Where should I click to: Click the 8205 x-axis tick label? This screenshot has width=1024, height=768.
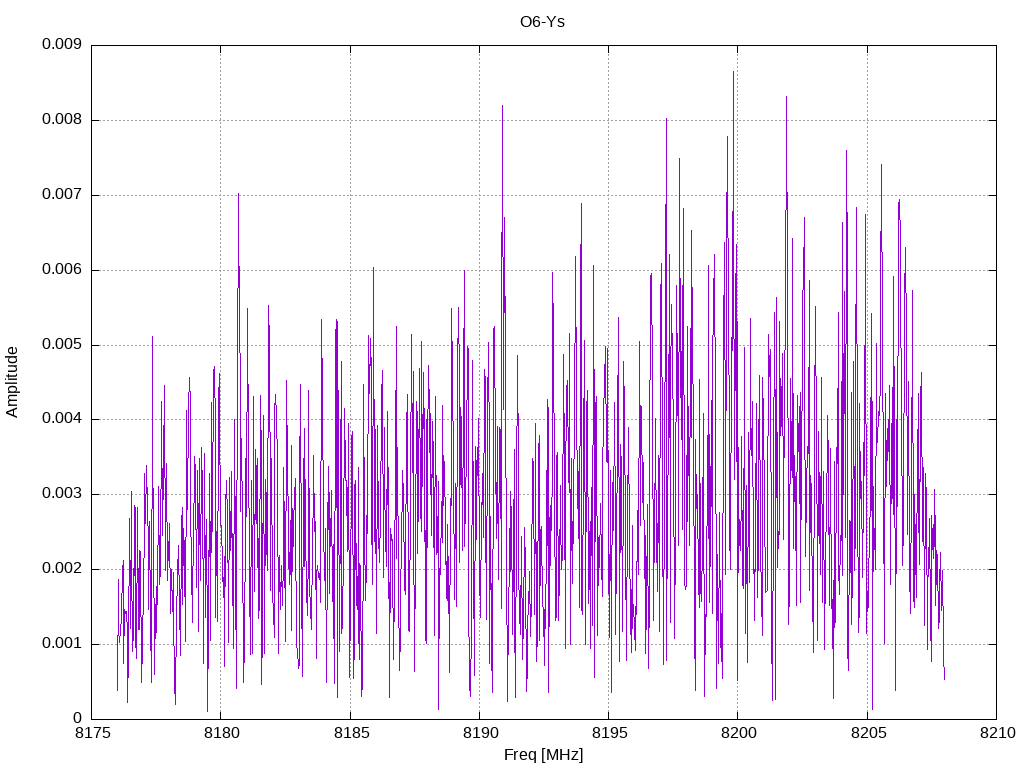pyautogui.click(x=869, y=733)
